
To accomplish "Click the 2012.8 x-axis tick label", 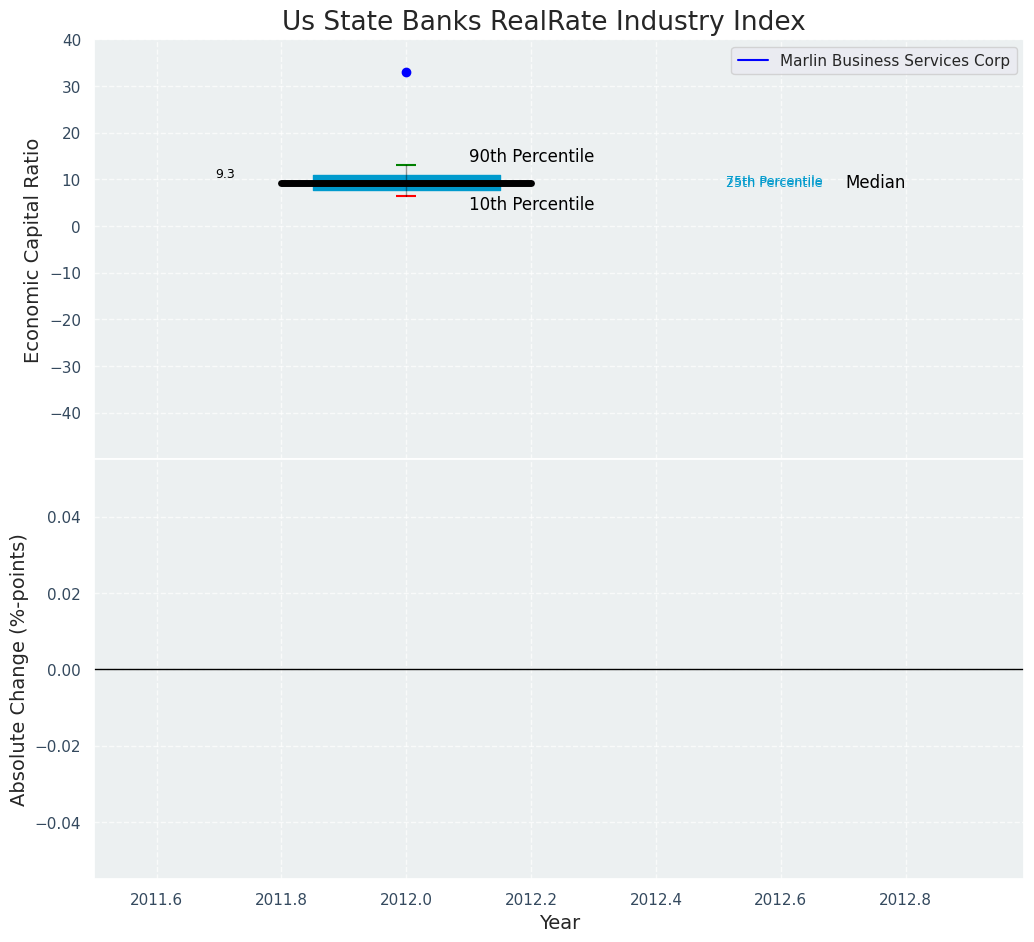I will click(905, 899).
